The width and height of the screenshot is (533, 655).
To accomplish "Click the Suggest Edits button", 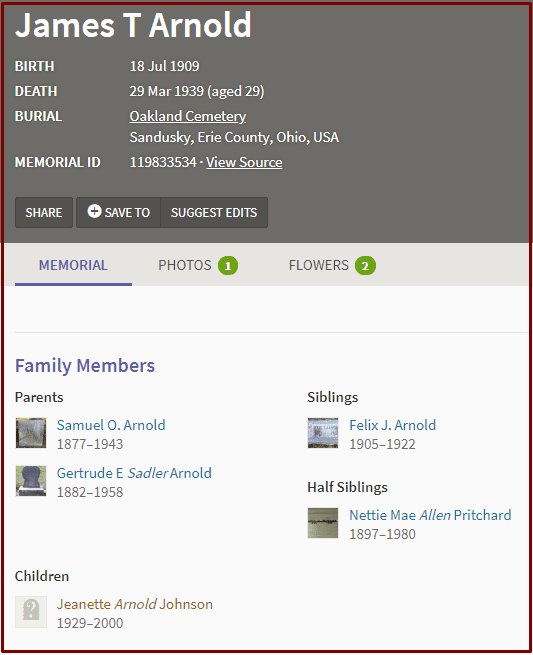I will point(214,213).
